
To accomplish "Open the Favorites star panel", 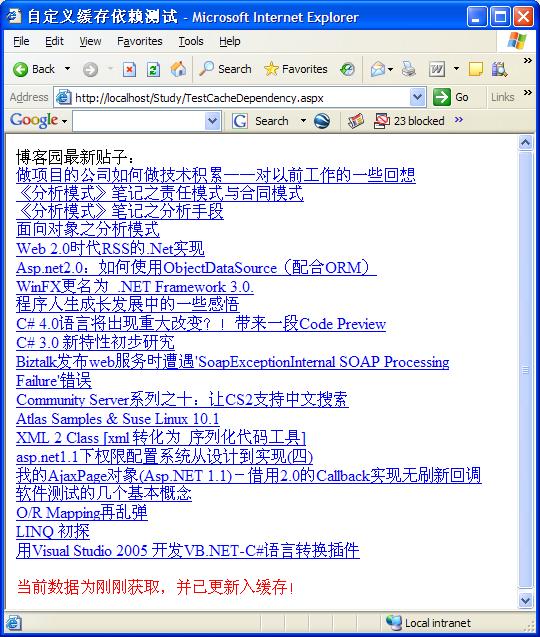I will (x=295, y=69).
